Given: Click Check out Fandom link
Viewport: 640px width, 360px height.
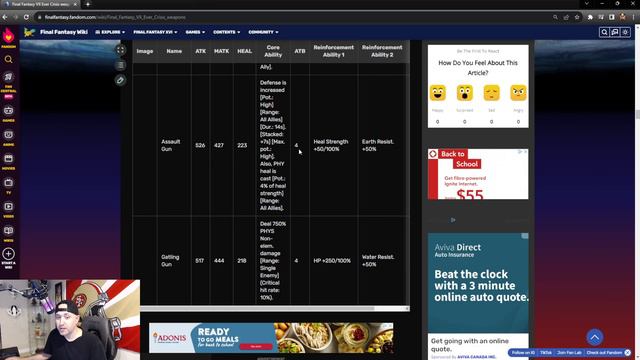Looking at the screenshot, I should pos(604,353).
